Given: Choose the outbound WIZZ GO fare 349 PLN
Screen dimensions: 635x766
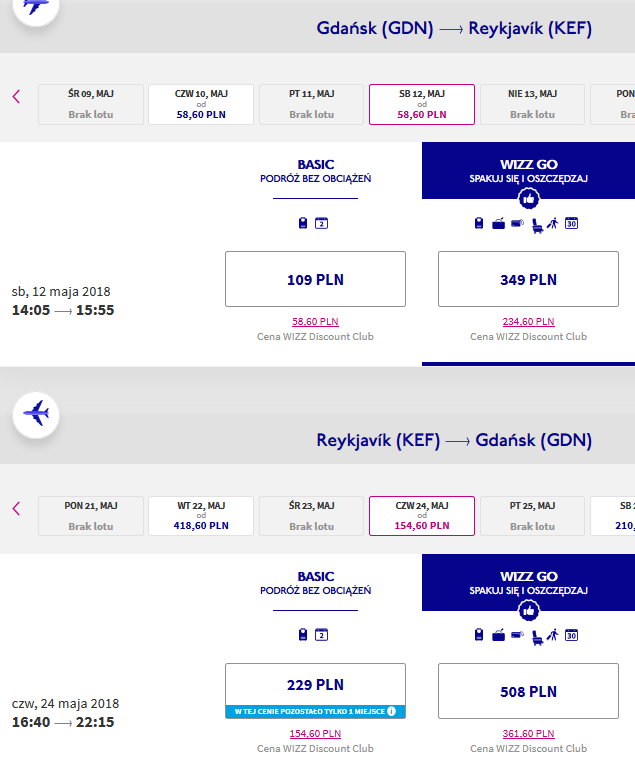Looking at the screenshot, I should pyautogui.click(x=528, y=279).
